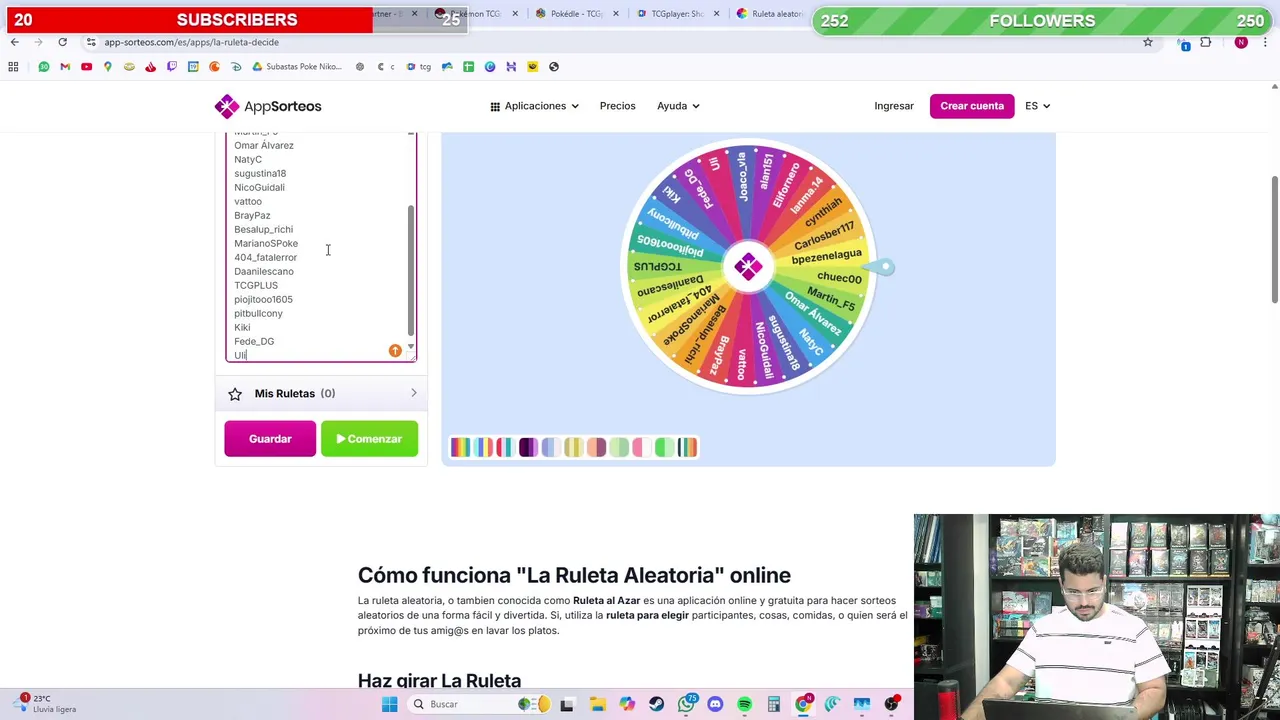Switch to the Ruleta aleatoria browser tab
The width and height of the screenshot is (1280, 720).
(x=770, y=14)
